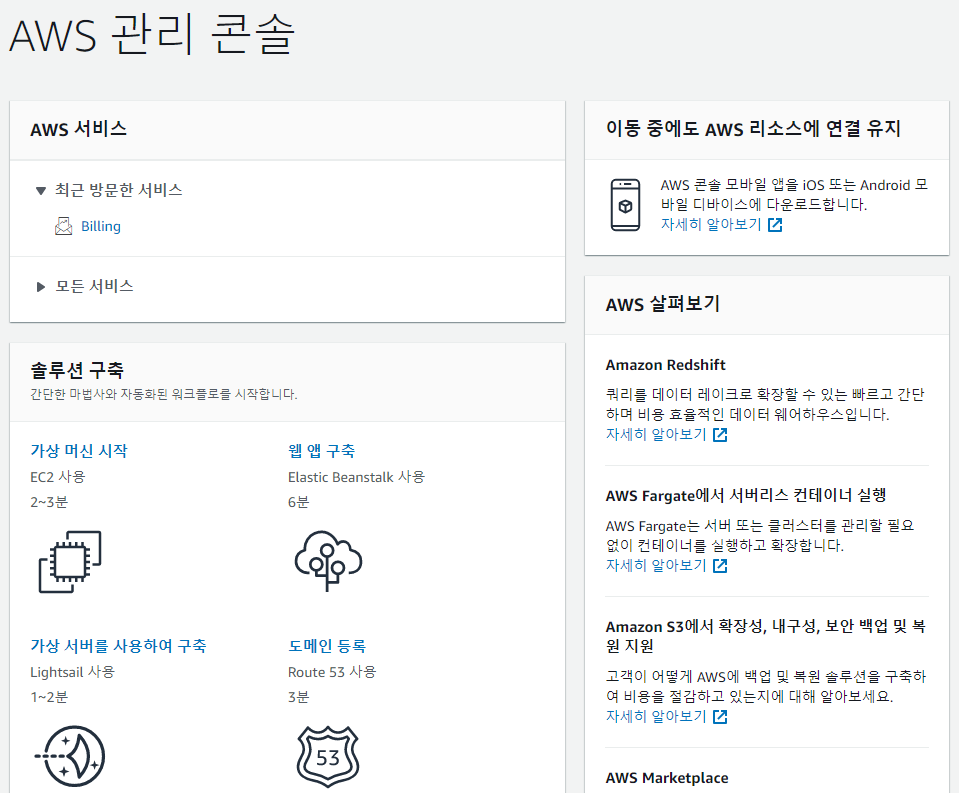Open 자세히 알아보기 under Amazon S3 backup

[656, 717]
